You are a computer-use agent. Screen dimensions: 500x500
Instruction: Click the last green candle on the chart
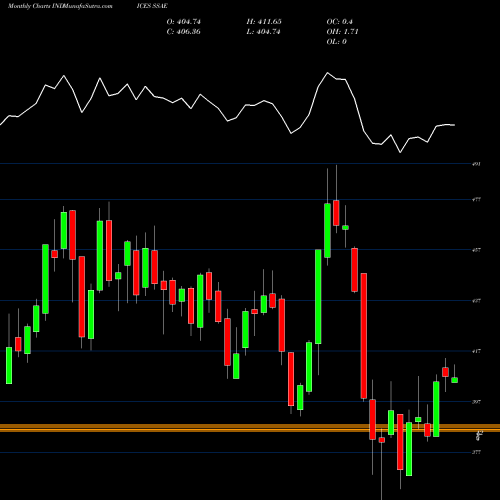(454, 380)
